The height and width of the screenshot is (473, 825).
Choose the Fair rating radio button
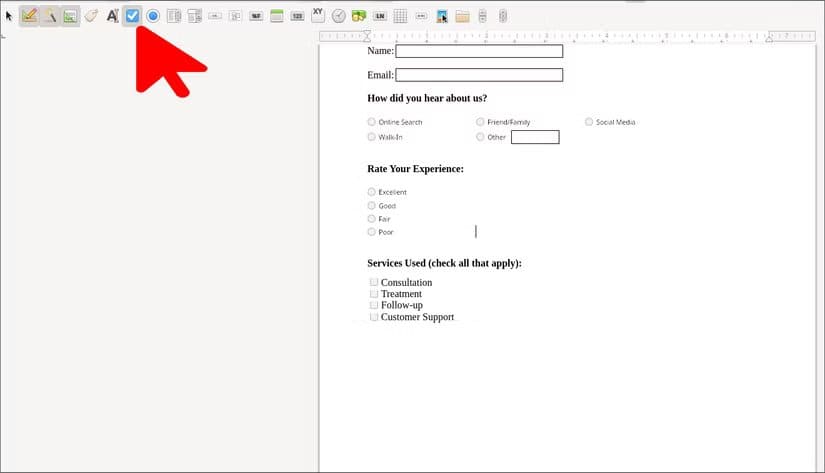pos(371,218)
